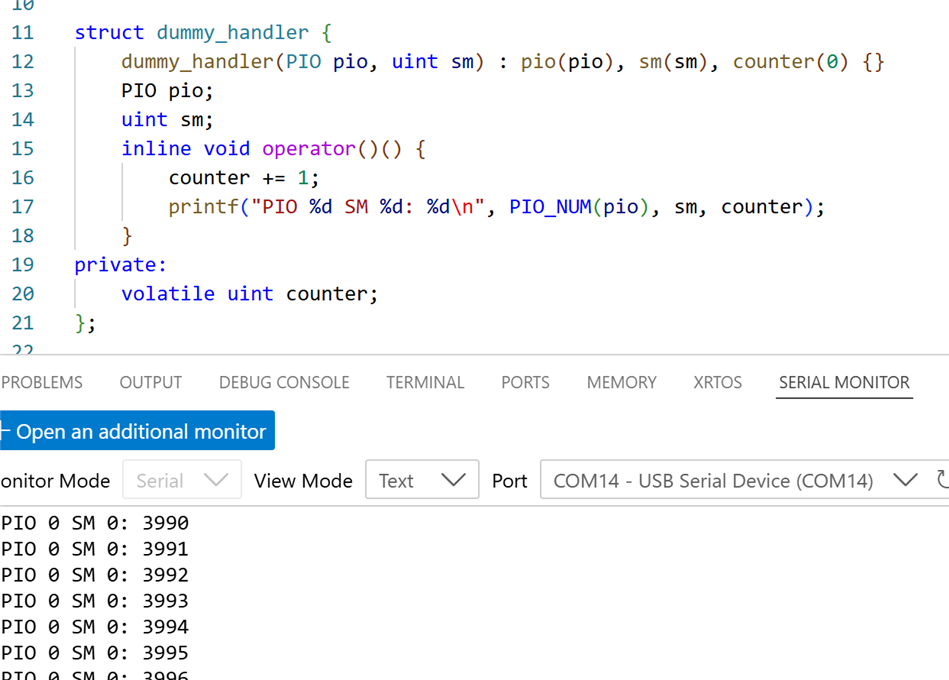This screenshot has width=949, height=680.
Task: Open the Monitor Mode Serial dropdown
Action: 182,480
